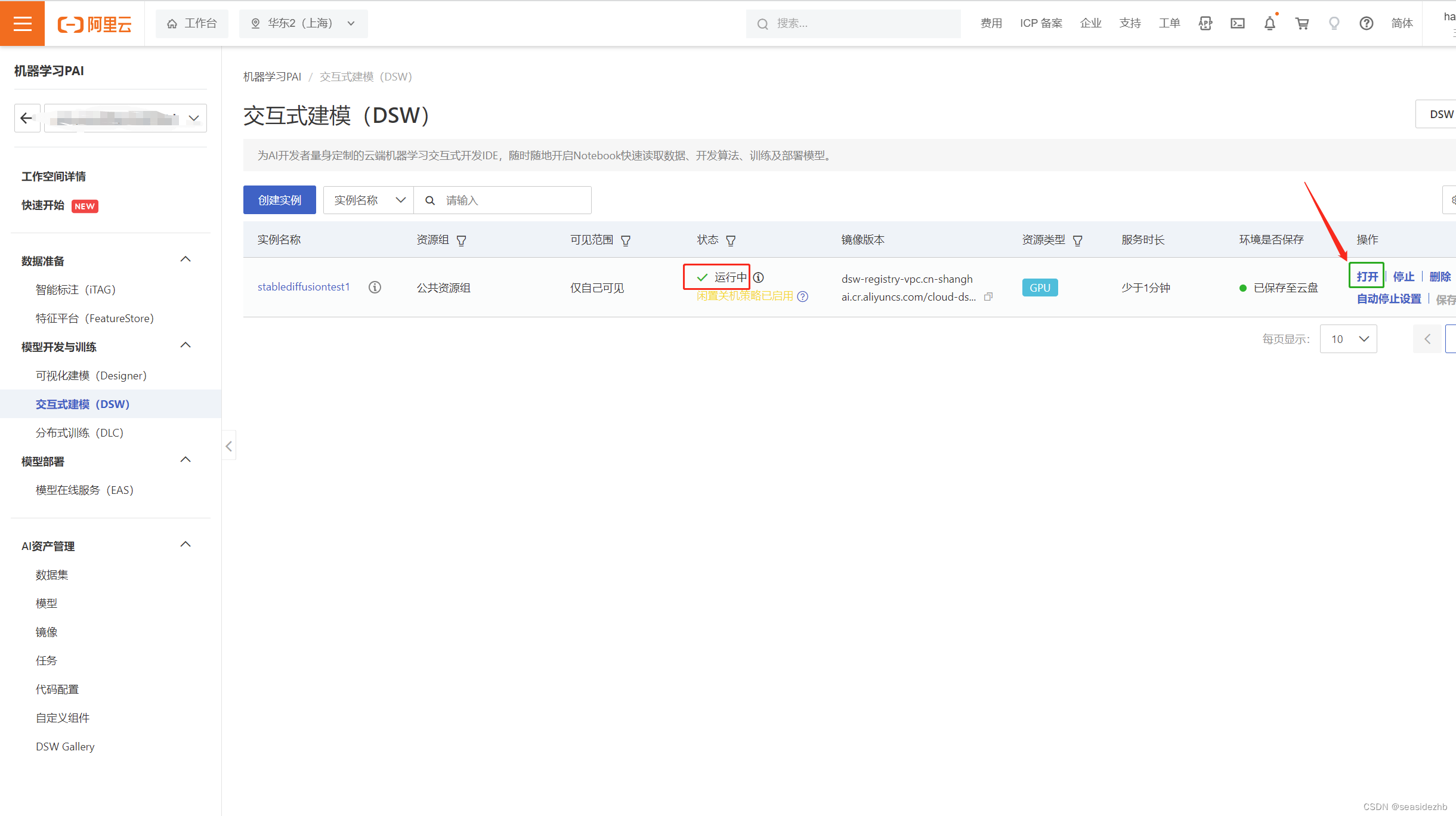Open the running instance via 打开 link
This screenshot has width=1456, height=816.
point(1367,276)
